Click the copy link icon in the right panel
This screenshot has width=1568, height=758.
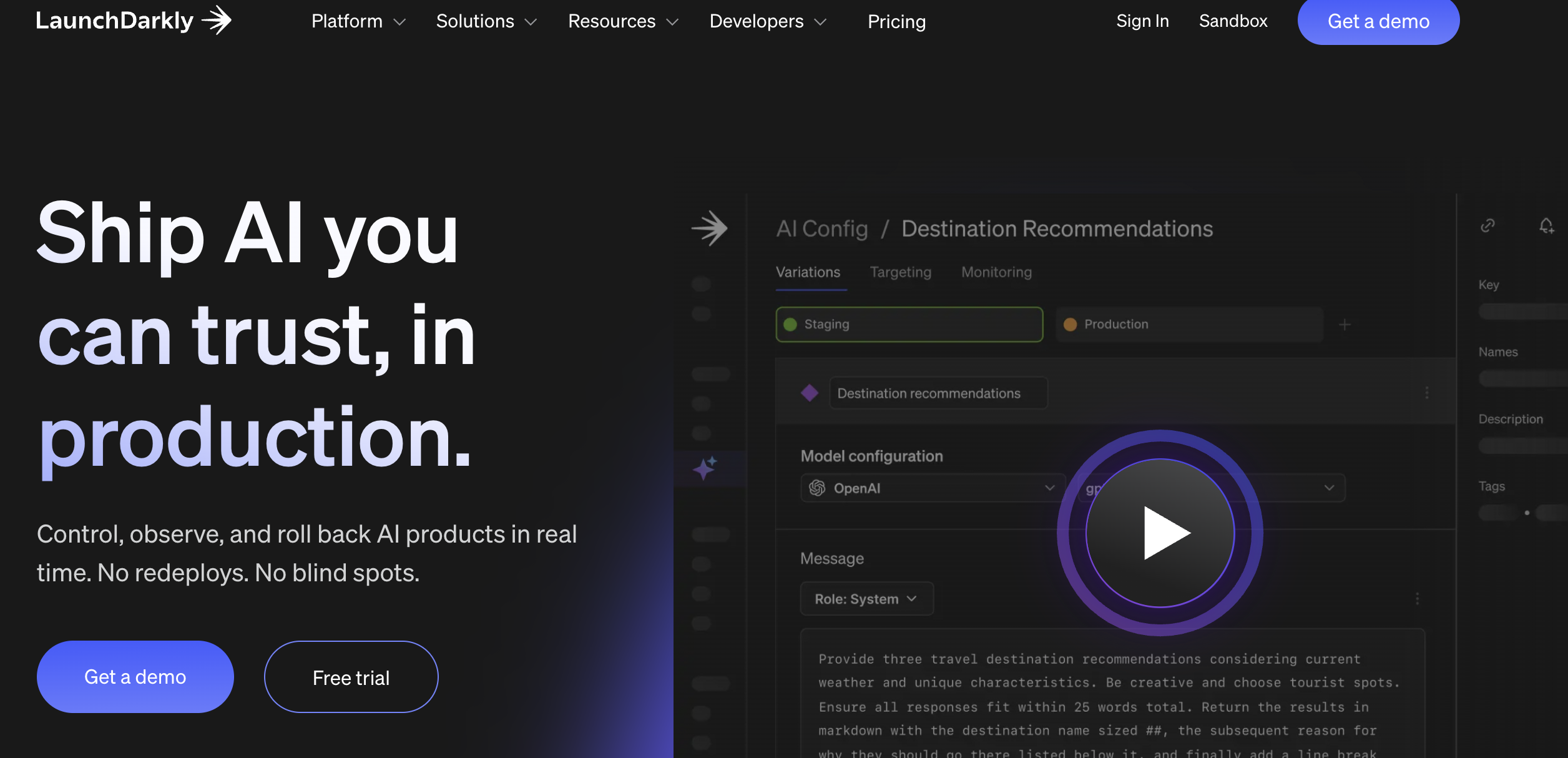1488,226
